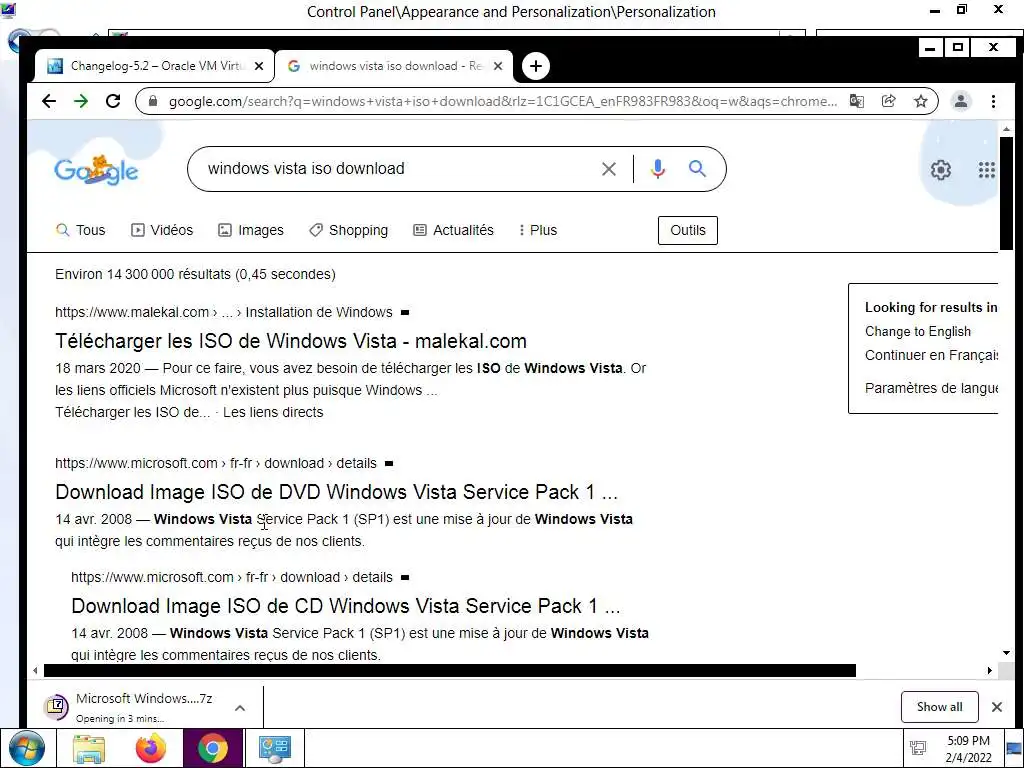Click the site lock icon in address bar
Image resolution: width=1024 pixels, height=768 pixels.
point(153,101)
